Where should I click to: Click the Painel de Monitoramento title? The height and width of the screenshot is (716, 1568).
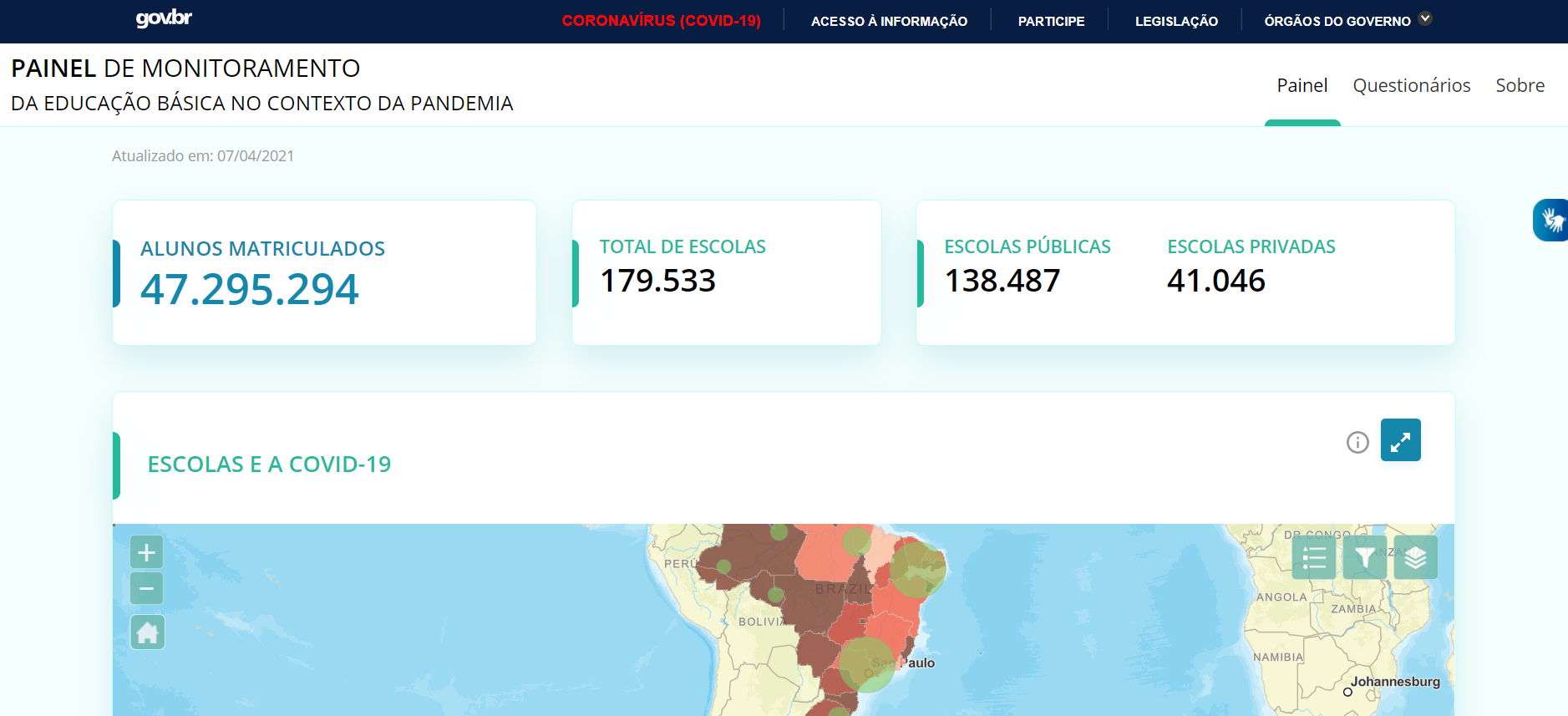pos(185,69)
